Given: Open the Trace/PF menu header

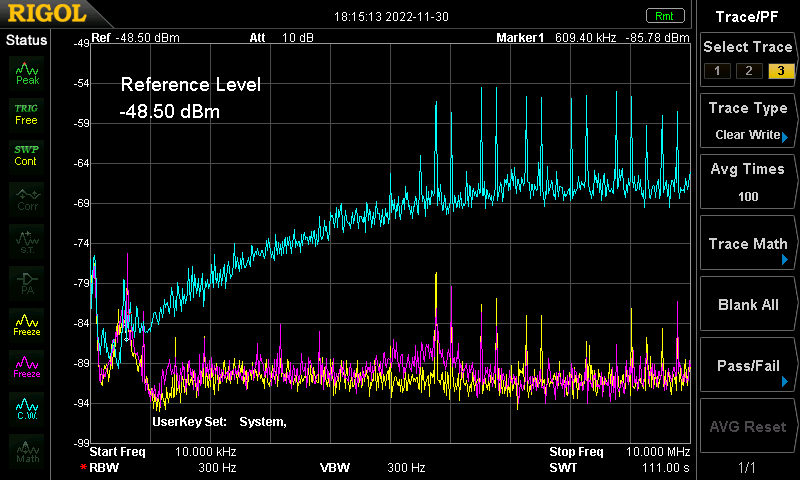Looking at the screenshot, I should (x=746, y=17).
